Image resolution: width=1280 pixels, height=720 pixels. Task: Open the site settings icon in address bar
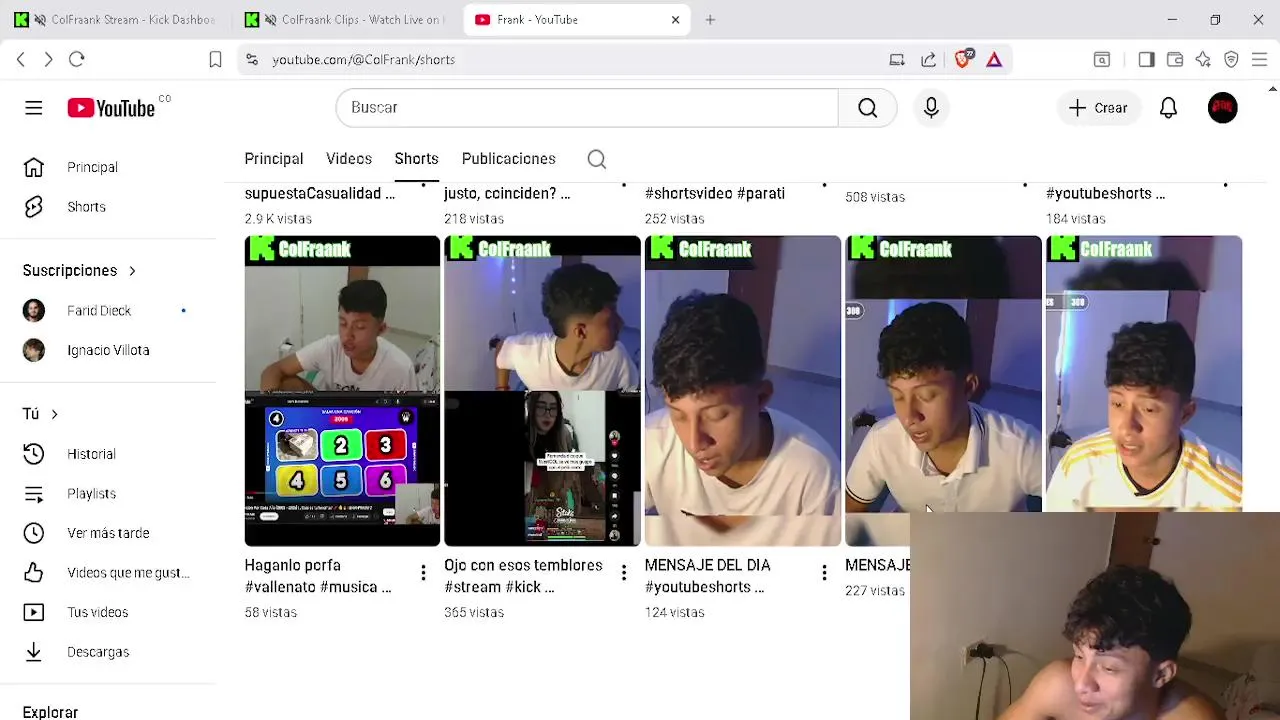pos(252,60)
